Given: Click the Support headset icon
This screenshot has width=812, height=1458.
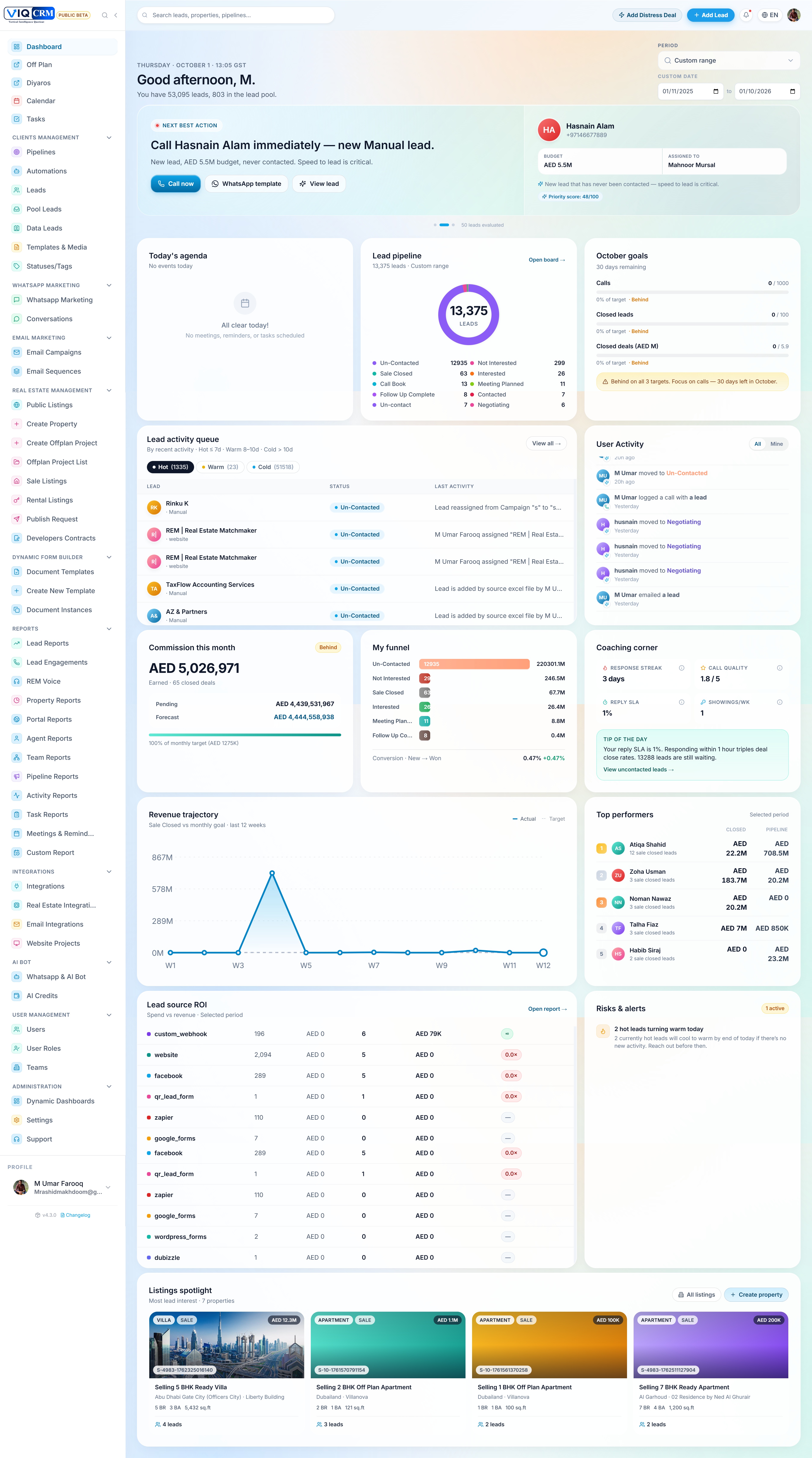Looking at the screenshot, I should click(x=16, y=1139).
